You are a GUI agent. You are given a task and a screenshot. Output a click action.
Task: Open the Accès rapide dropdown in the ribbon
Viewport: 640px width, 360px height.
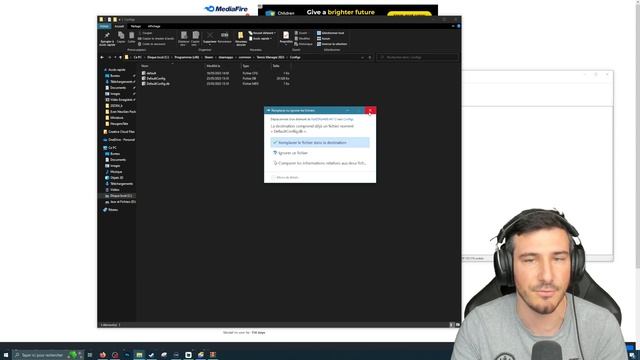(260, 38)
